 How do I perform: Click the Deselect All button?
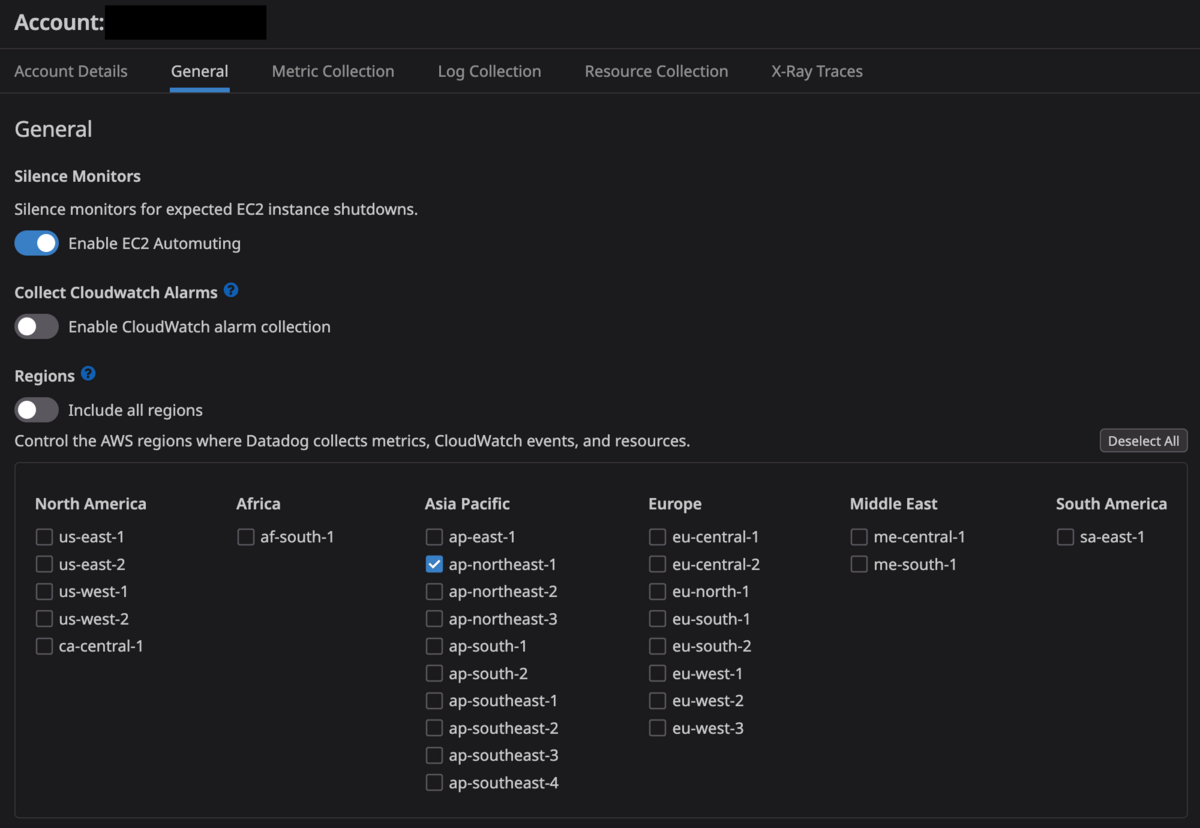[1143, 441]
